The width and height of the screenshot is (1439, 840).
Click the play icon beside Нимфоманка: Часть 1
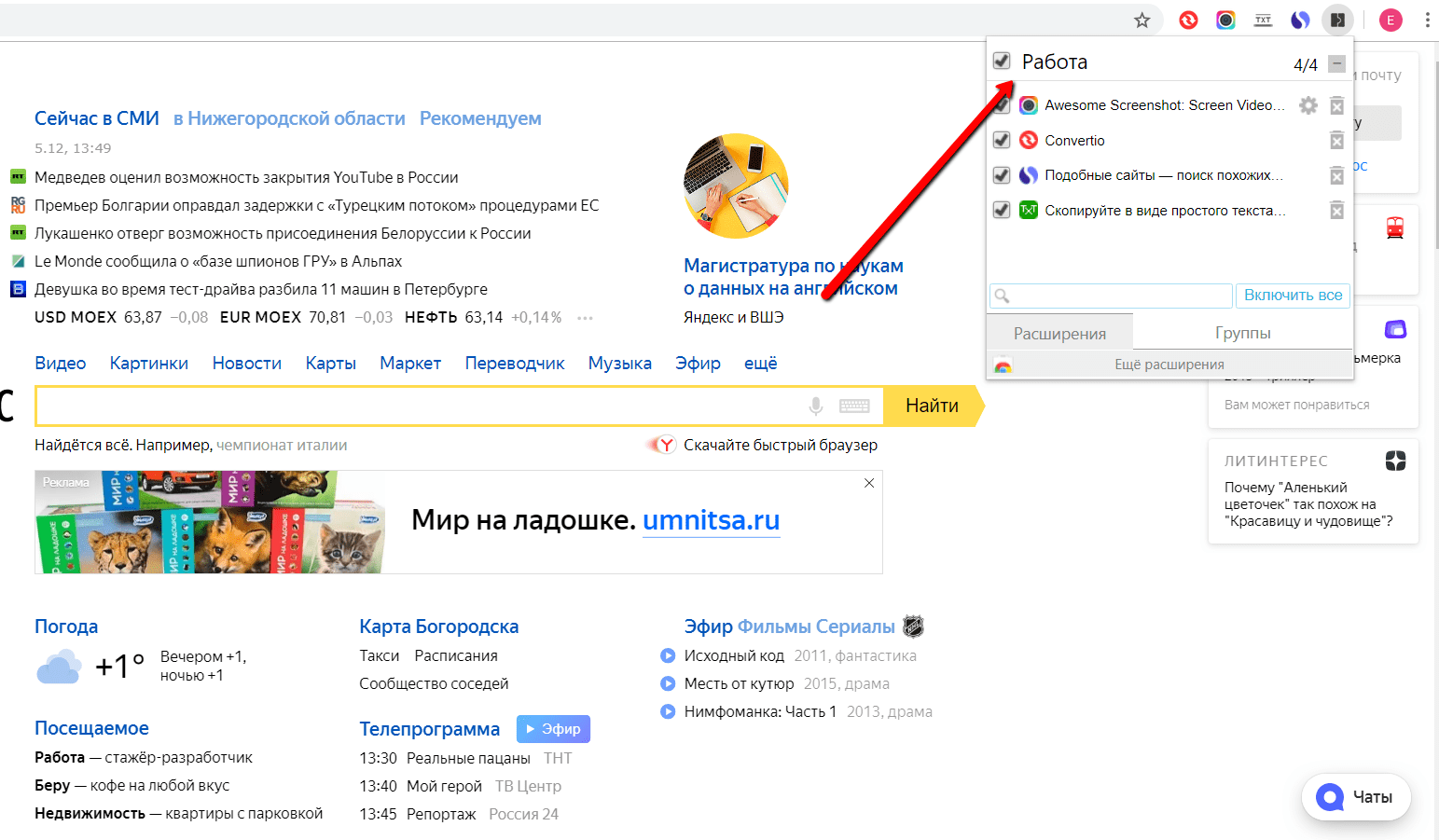tap(668, 711)
